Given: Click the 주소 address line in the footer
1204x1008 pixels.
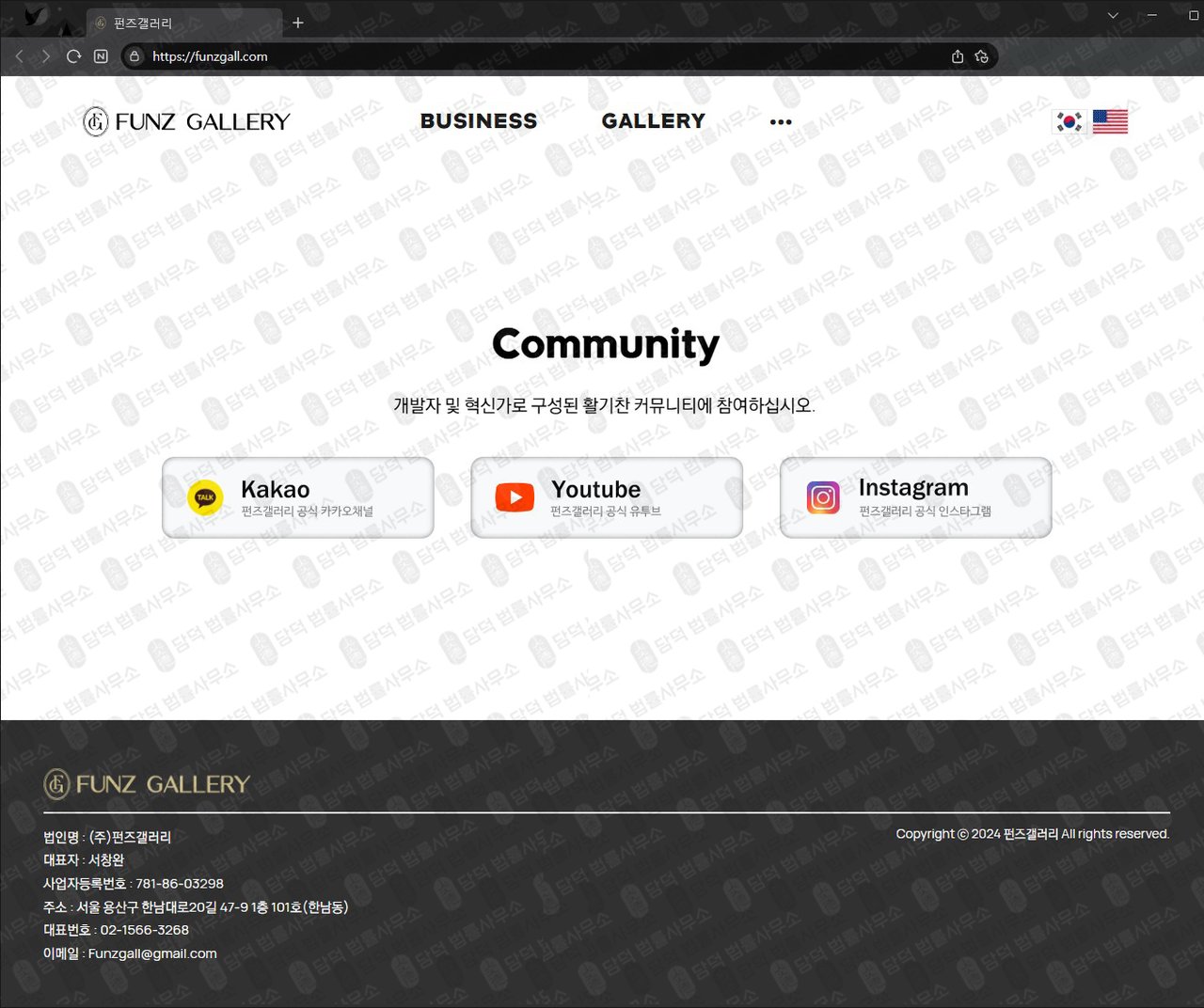Looking at the screenshot, I should click(x=196, y=907).
